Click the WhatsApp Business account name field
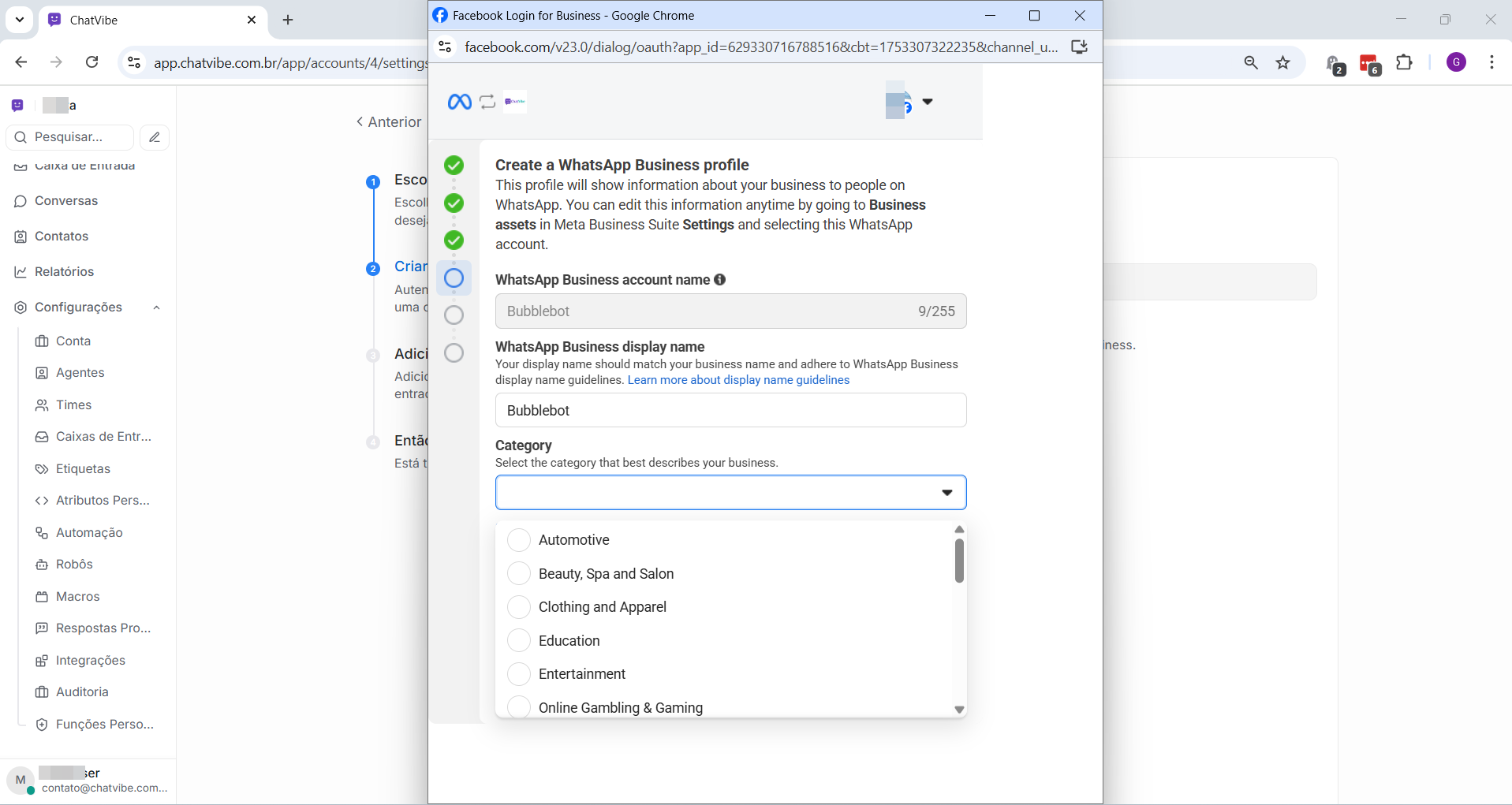 pyautogui.click(x=730, y=311)
